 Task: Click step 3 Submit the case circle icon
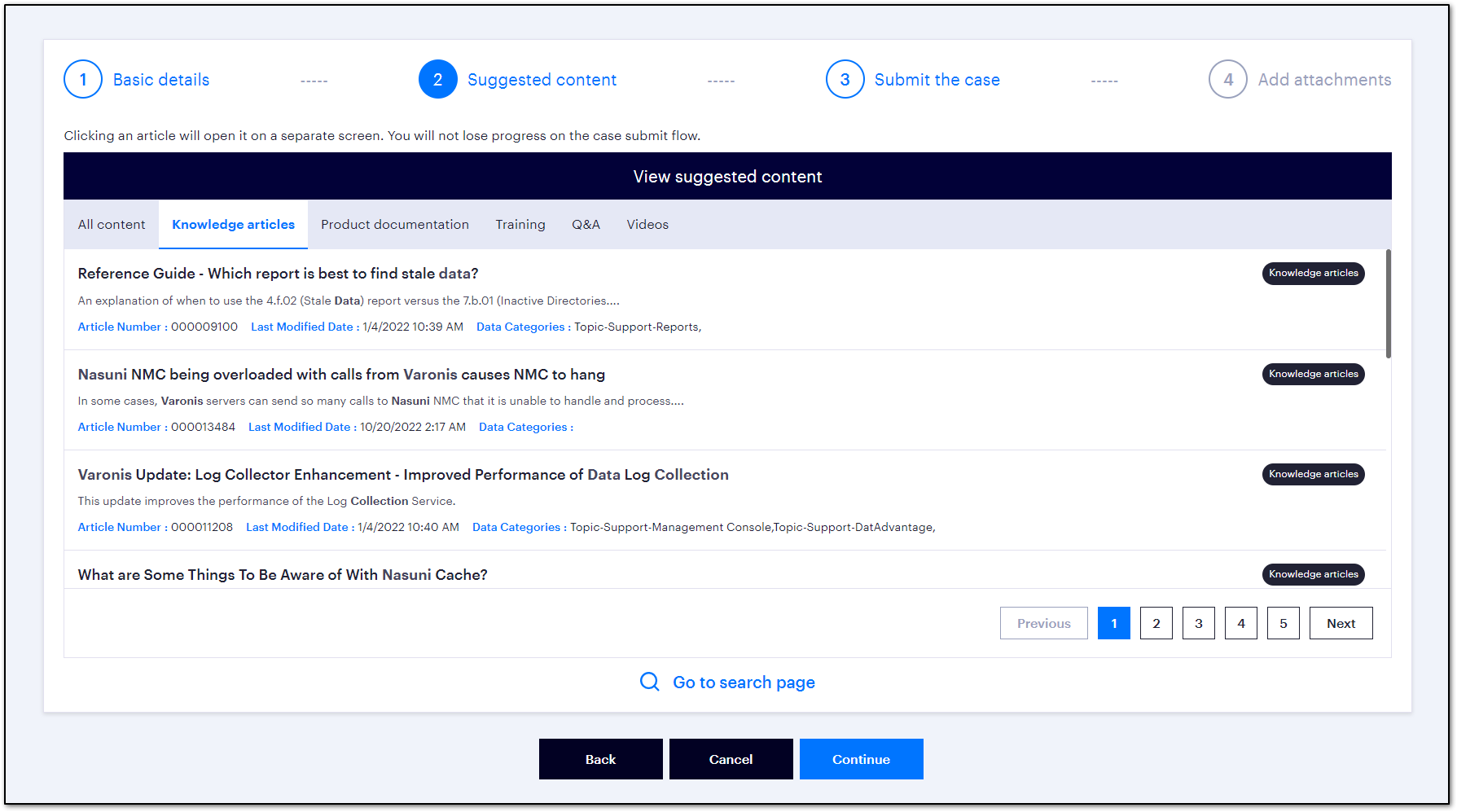tap(845, 79)
